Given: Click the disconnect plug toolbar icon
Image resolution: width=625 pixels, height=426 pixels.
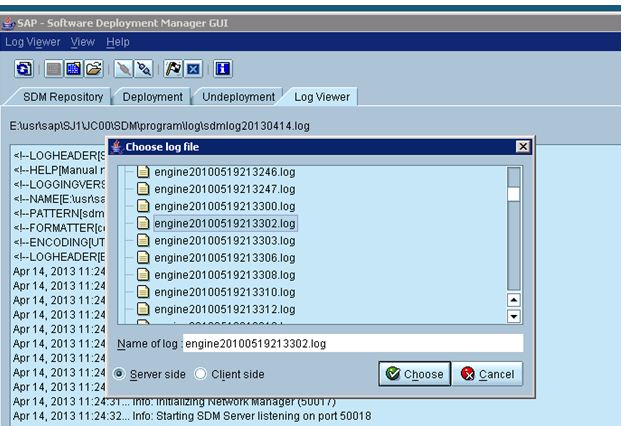Looking at the screenshot, I should click(x=143, y=69).
